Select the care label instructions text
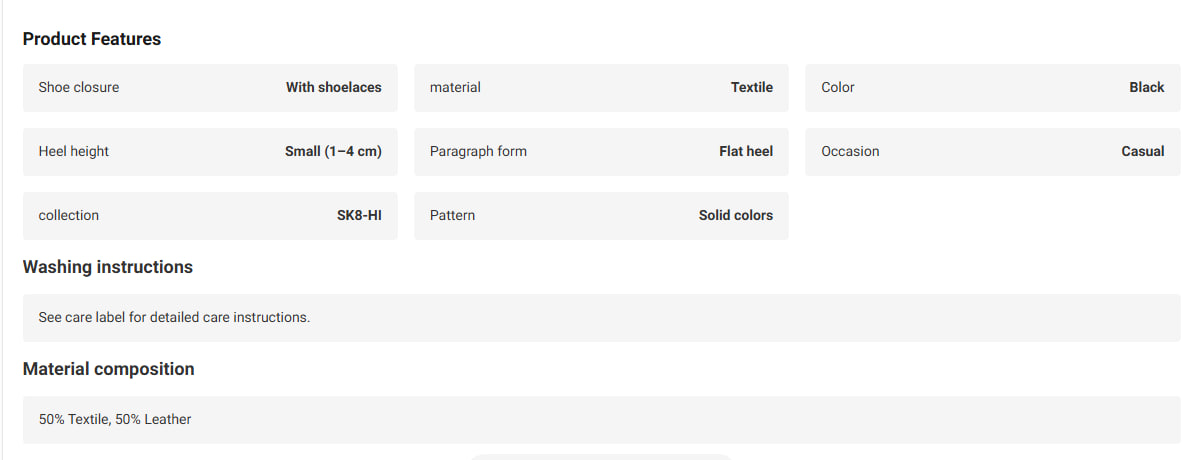This screenshot has height=460, width=1199. pyautogui.click(x=174, y=317)
